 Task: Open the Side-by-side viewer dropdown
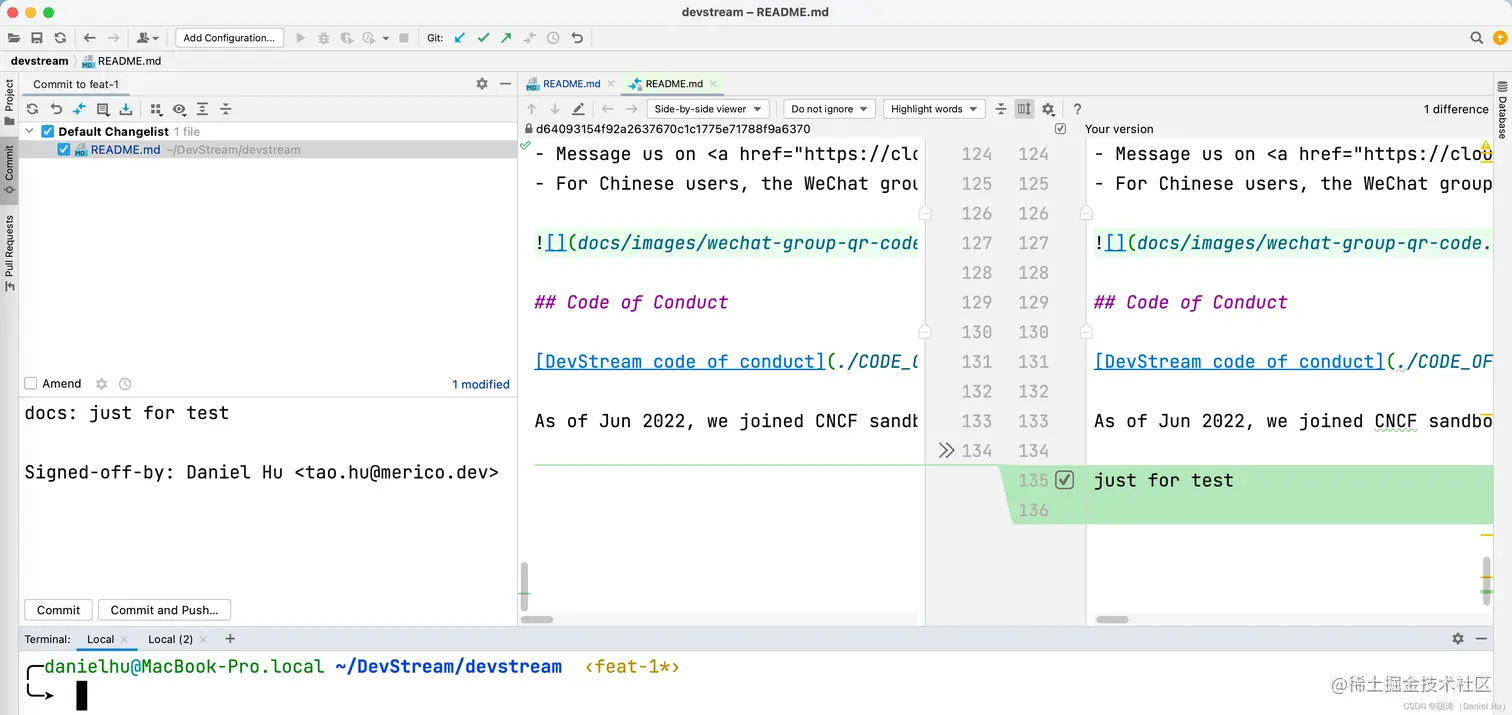(707, 109)
